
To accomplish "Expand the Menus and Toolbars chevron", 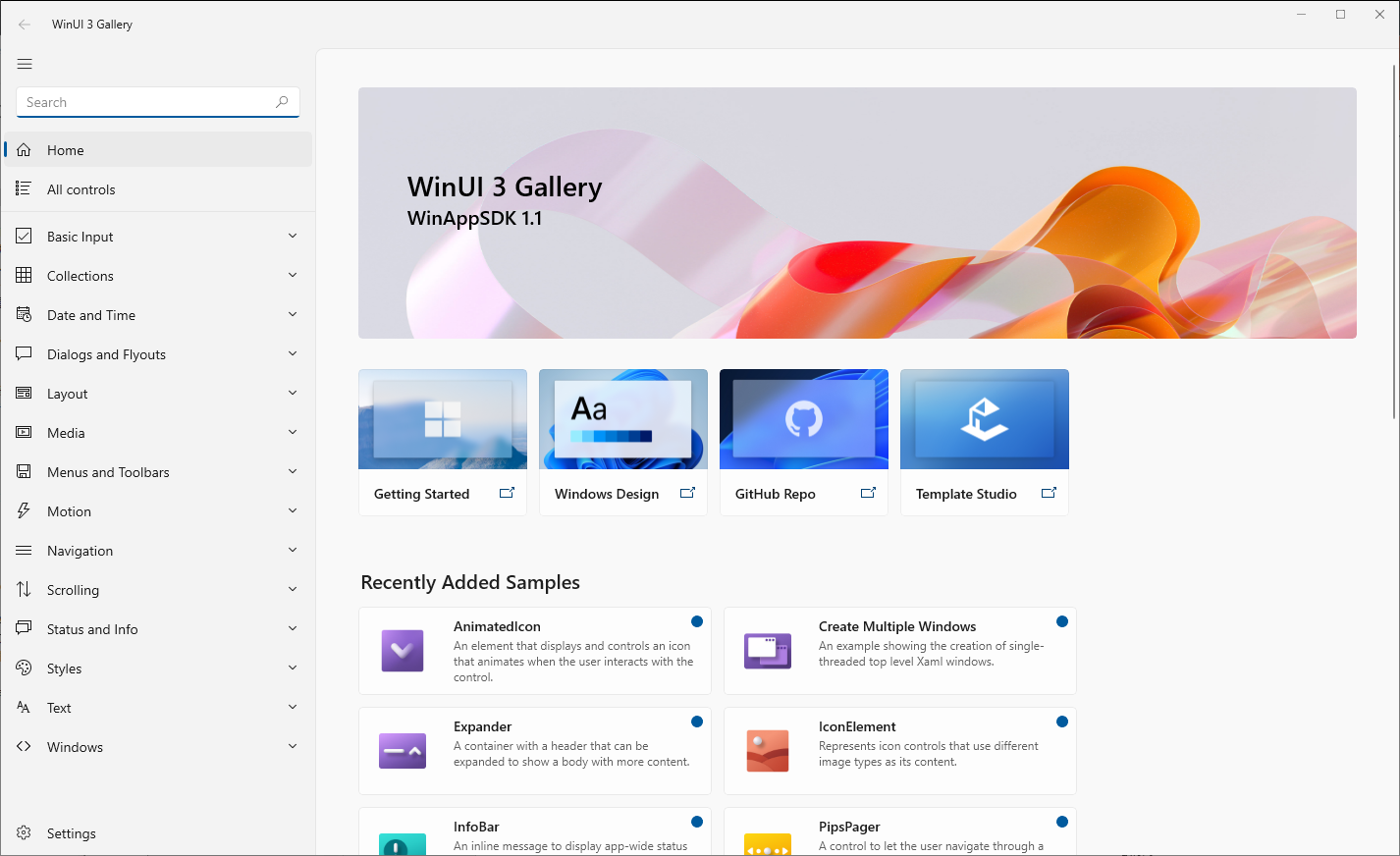I will point(293,471).
